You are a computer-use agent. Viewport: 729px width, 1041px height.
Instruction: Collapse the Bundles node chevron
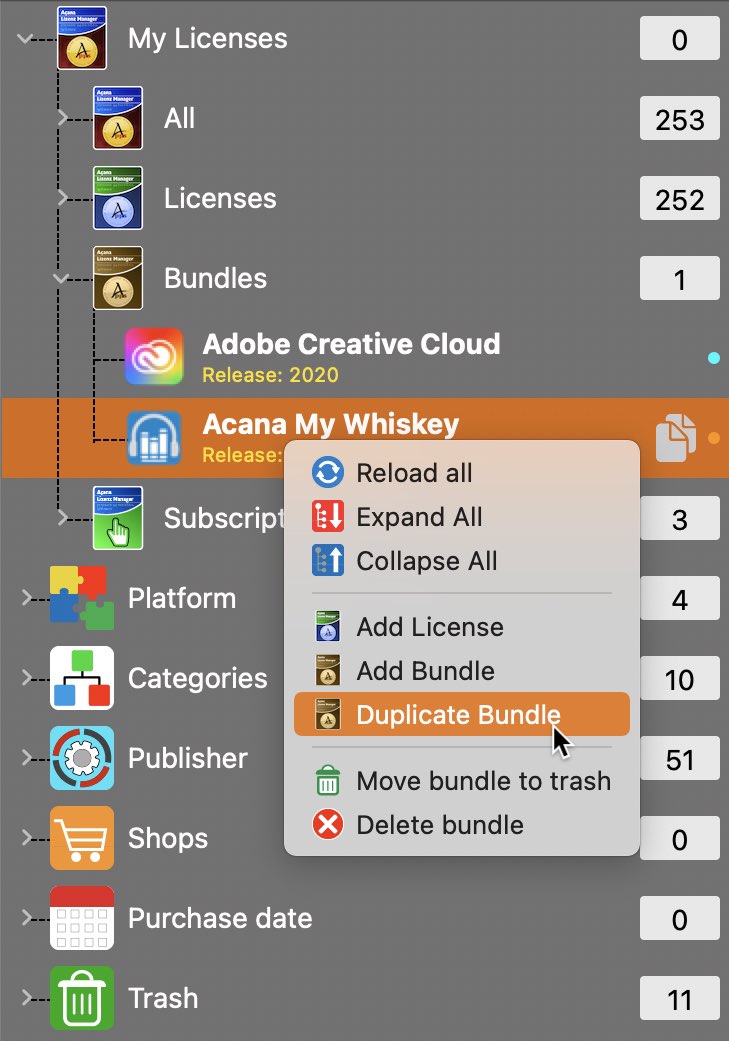pyautogui.click(x=61, y=279)
